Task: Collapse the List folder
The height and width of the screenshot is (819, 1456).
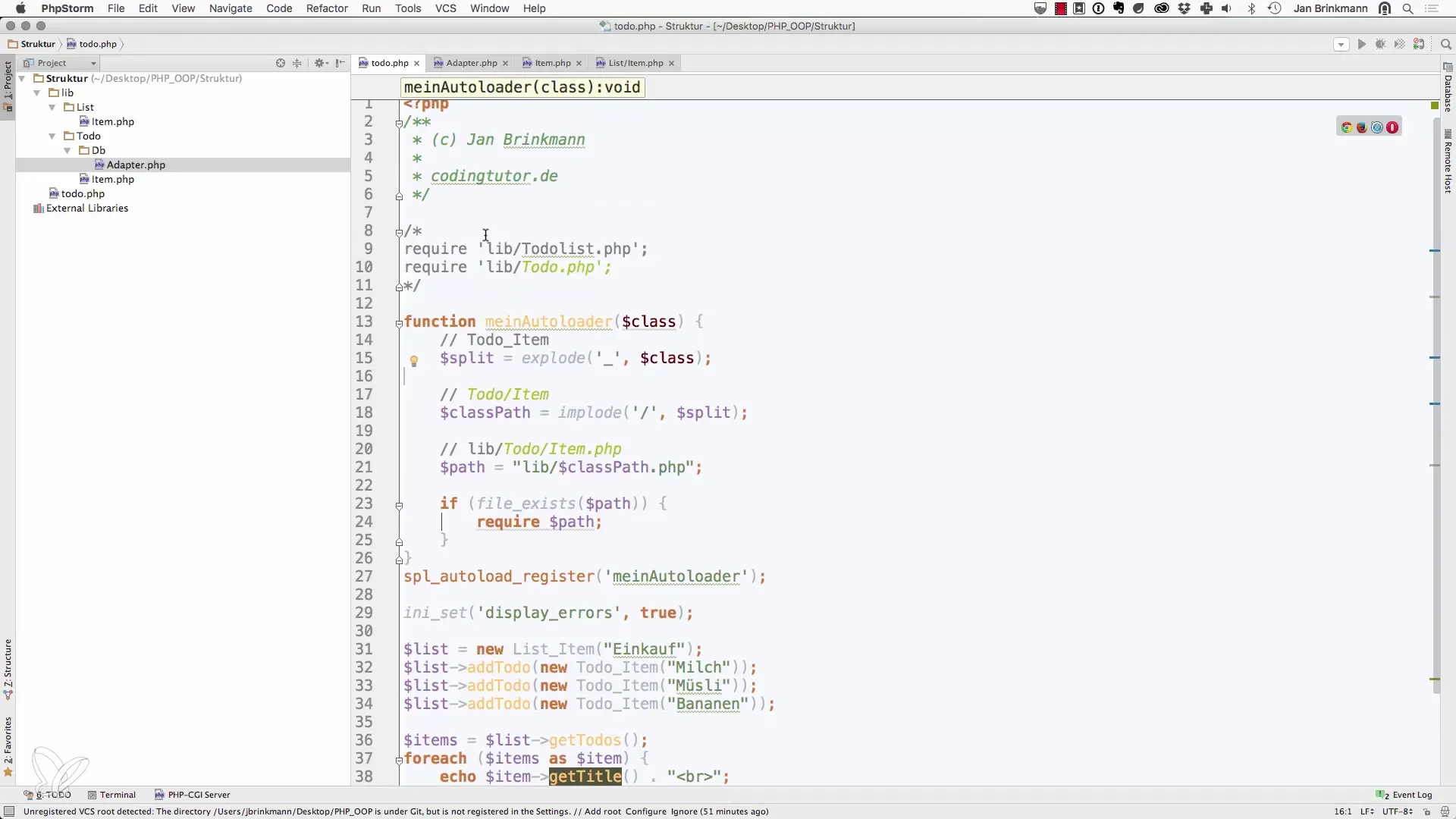Action: coord(52,108)
